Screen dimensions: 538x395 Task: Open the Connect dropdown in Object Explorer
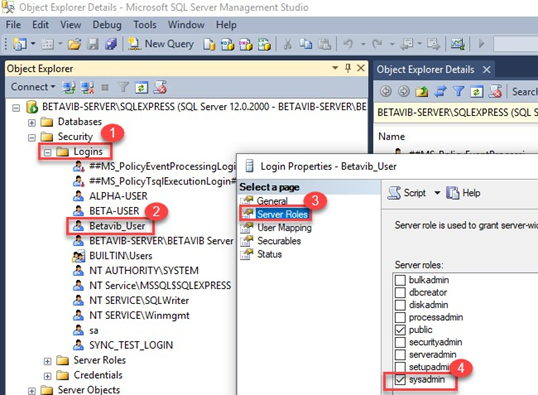[x=33, y=87]
